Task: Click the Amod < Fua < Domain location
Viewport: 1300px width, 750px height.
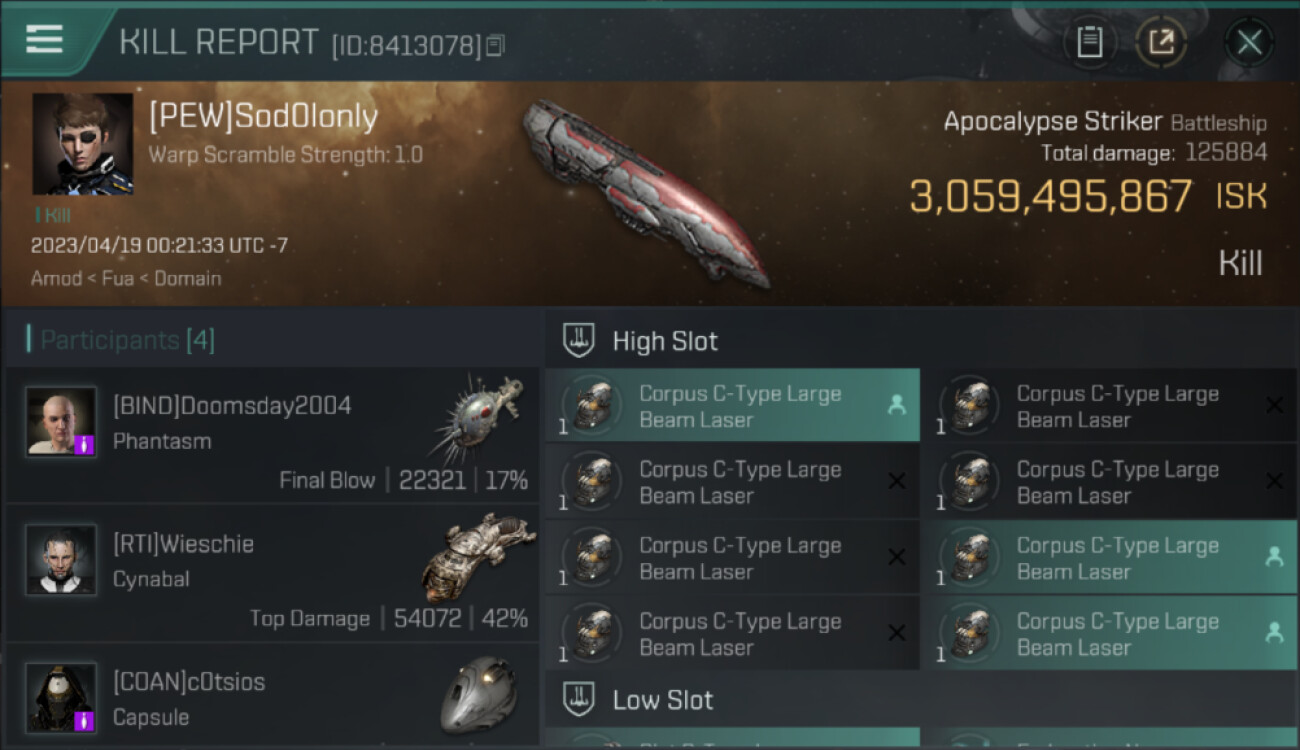Action: tap(126, 278)
